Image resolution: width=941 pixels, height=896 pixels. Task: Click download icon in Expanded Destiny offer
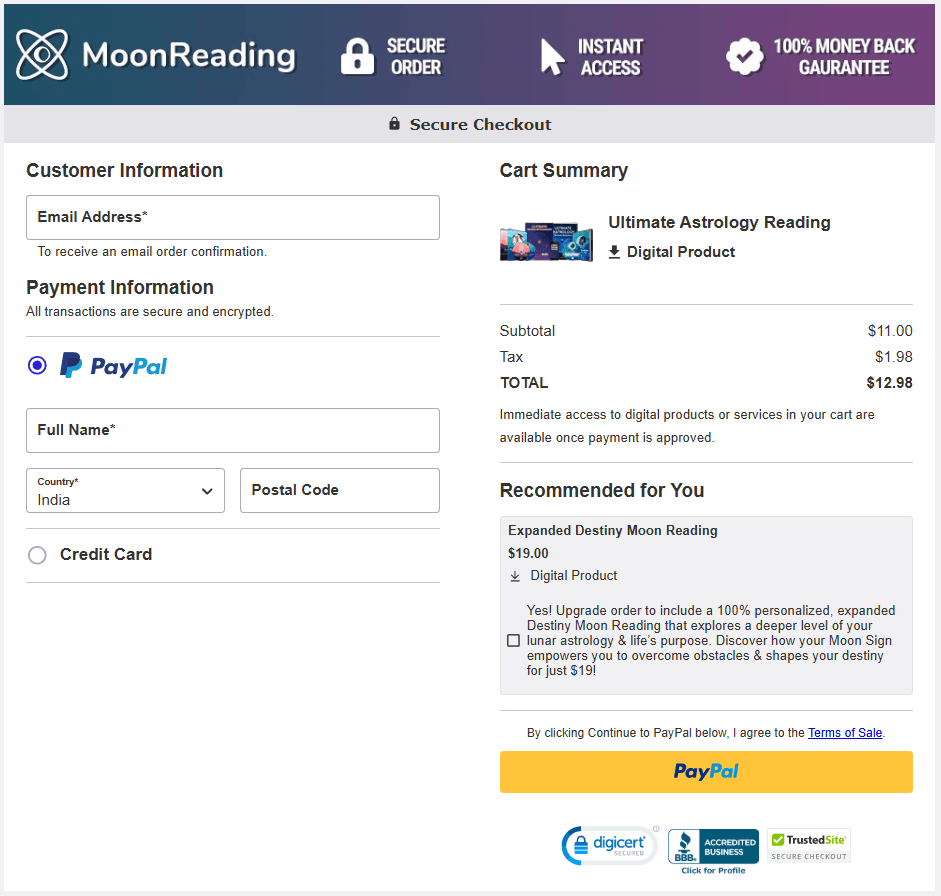(x=515, y=576)
